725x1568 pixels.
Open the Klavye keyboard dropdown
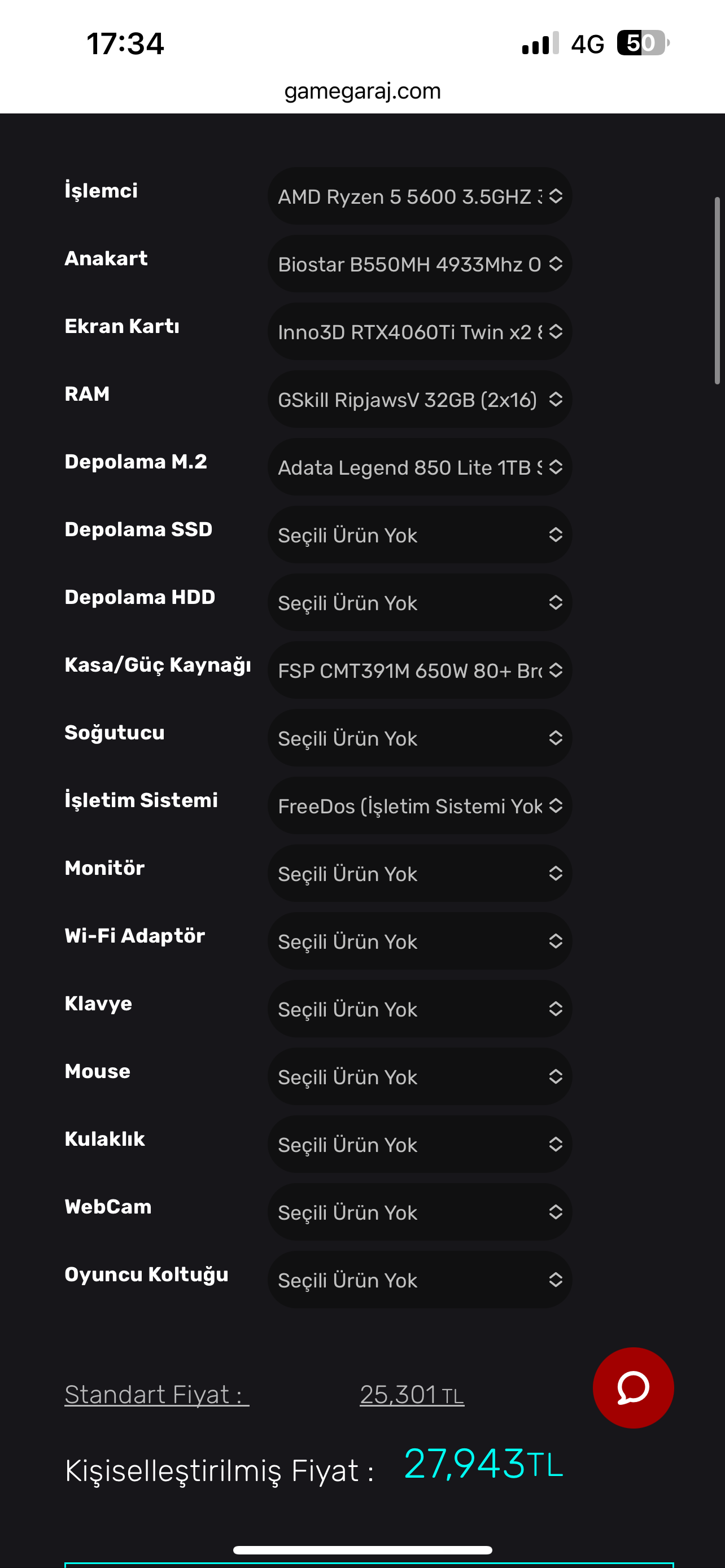coord(420,1009)
